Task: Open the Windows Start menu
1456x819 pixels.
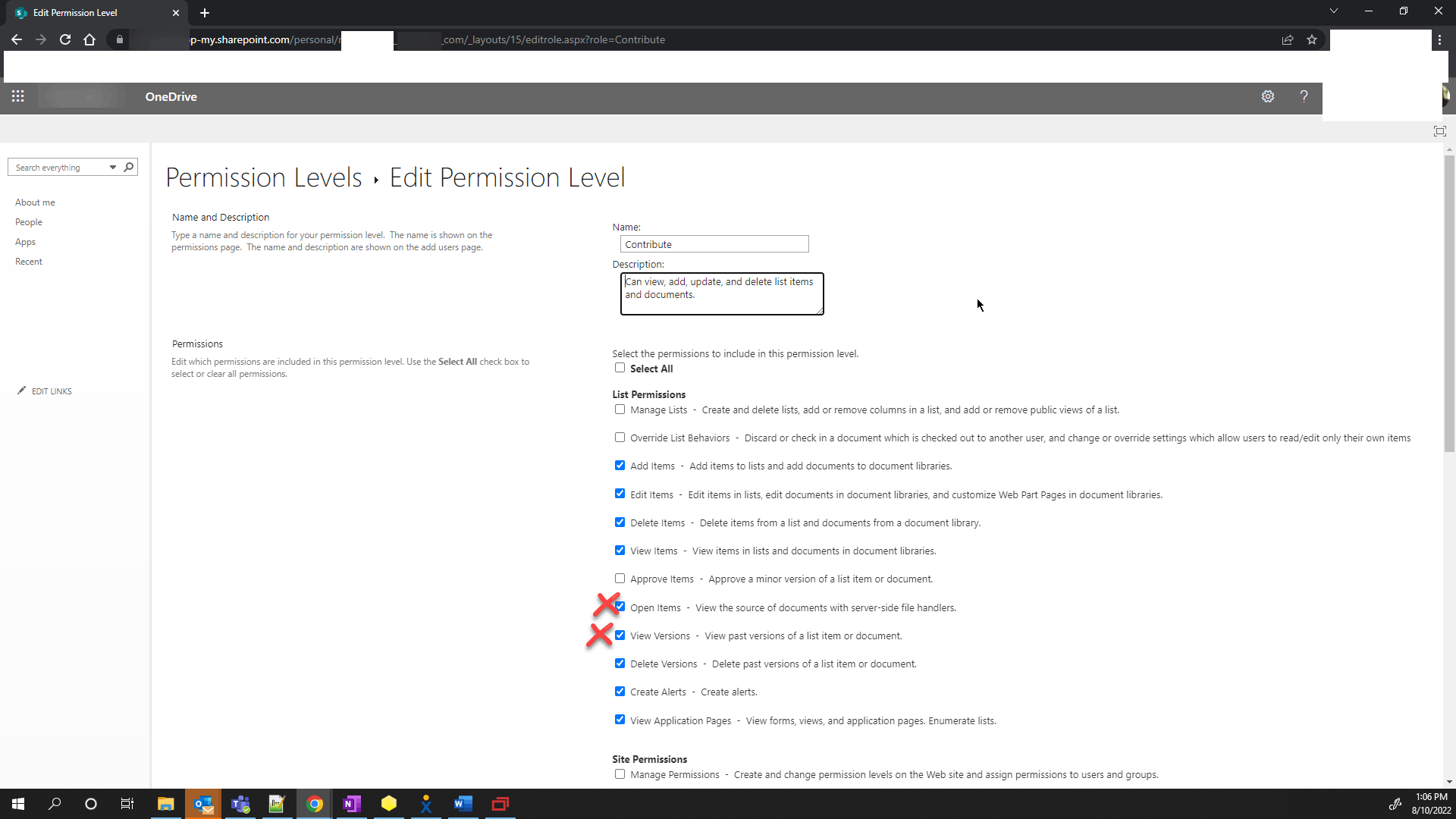Action: (x=18, y=804)
